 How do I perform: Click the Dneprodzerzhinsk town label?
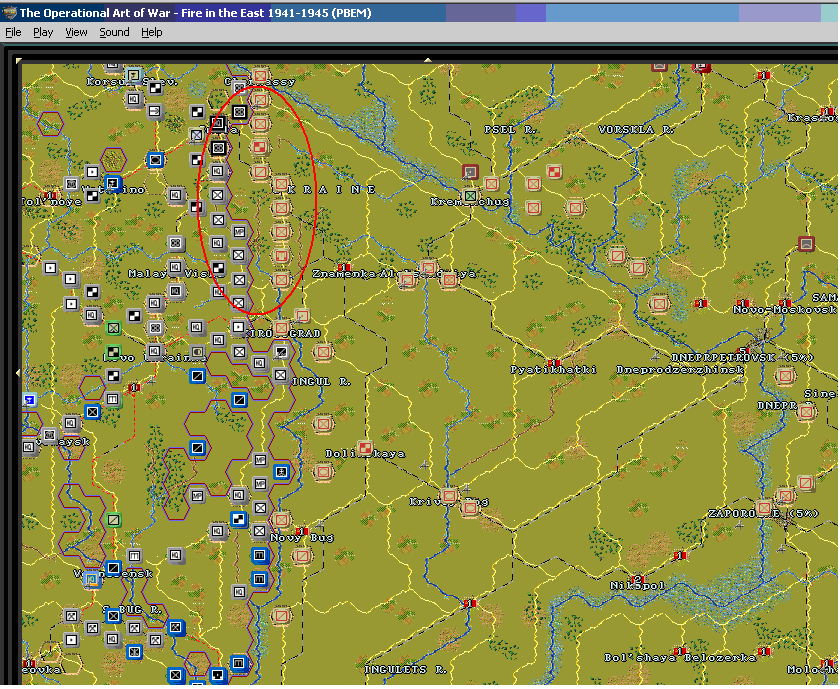point(680,370)
